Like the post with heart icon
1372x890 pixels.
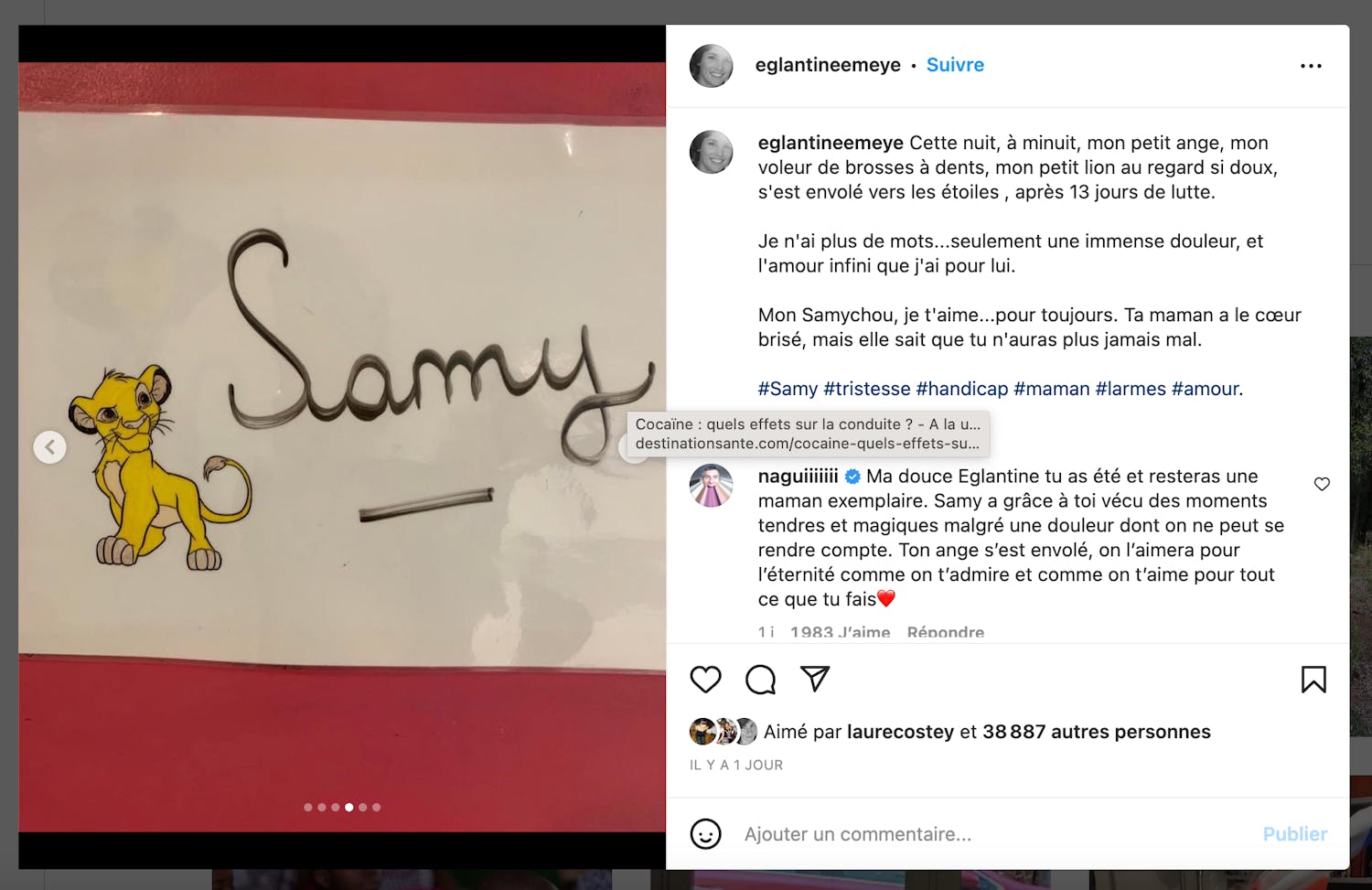705,680
